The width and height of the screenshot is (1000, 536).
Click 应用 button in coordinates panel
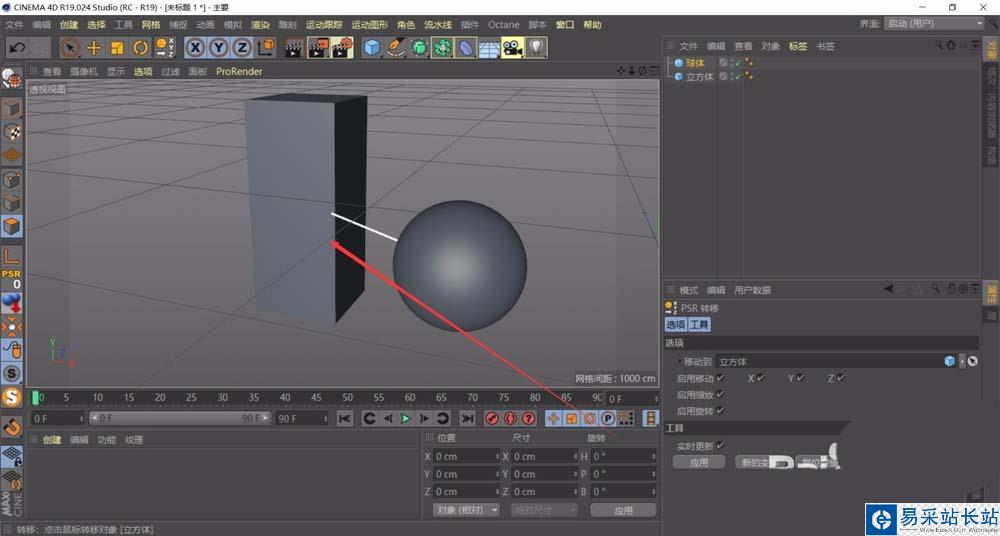(x=623, y=510)
